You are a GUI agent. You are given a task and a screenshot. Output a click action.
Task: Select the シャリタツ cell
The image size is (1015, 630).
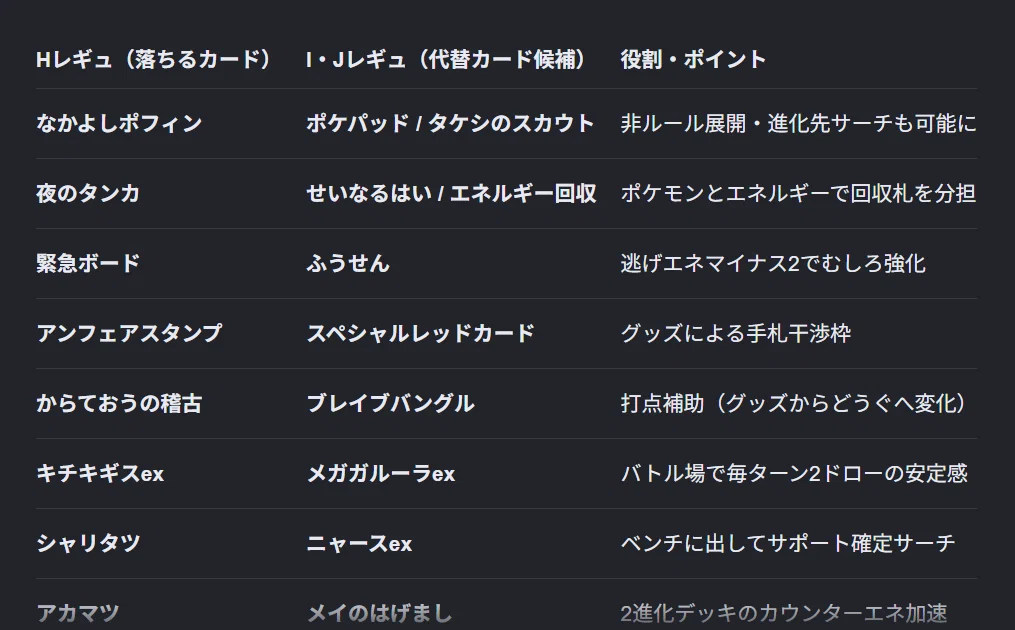(88, 543)
